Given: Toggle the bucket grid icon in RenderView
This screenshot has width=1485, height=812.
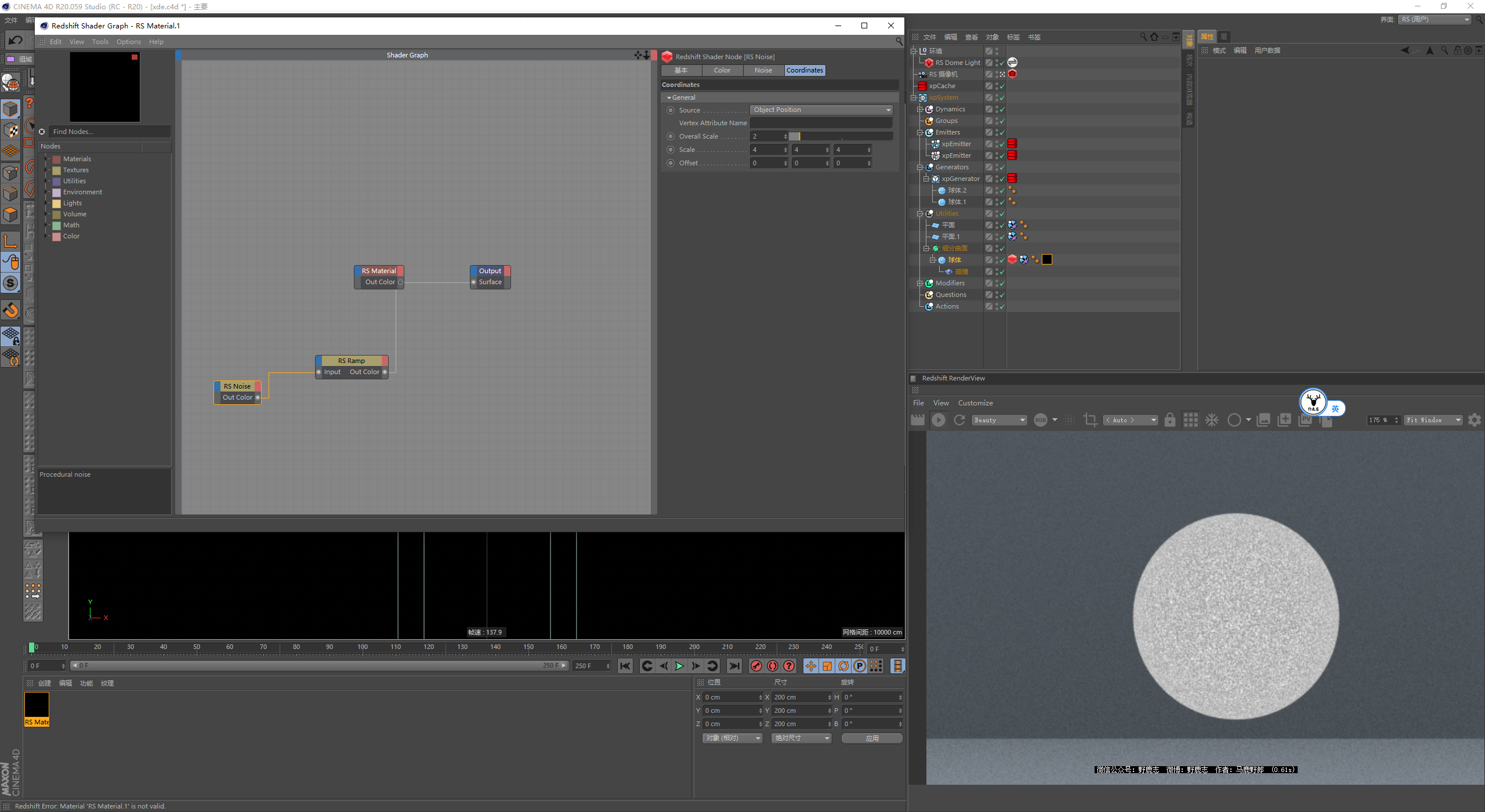Looking at the screenshot, I should pos(1190,420).
